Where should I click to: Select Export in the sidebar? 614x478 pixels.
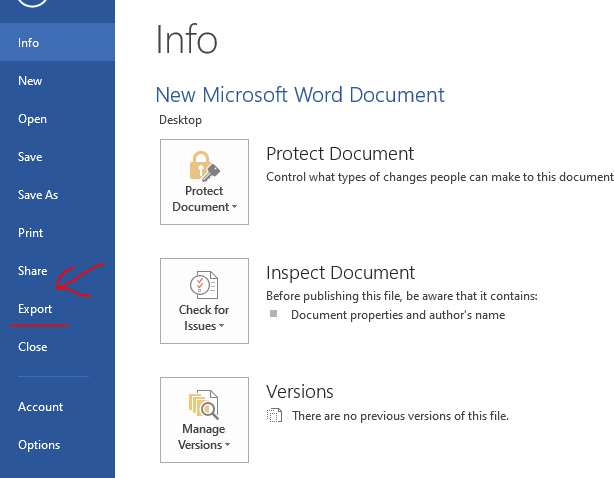pos(57,308)
